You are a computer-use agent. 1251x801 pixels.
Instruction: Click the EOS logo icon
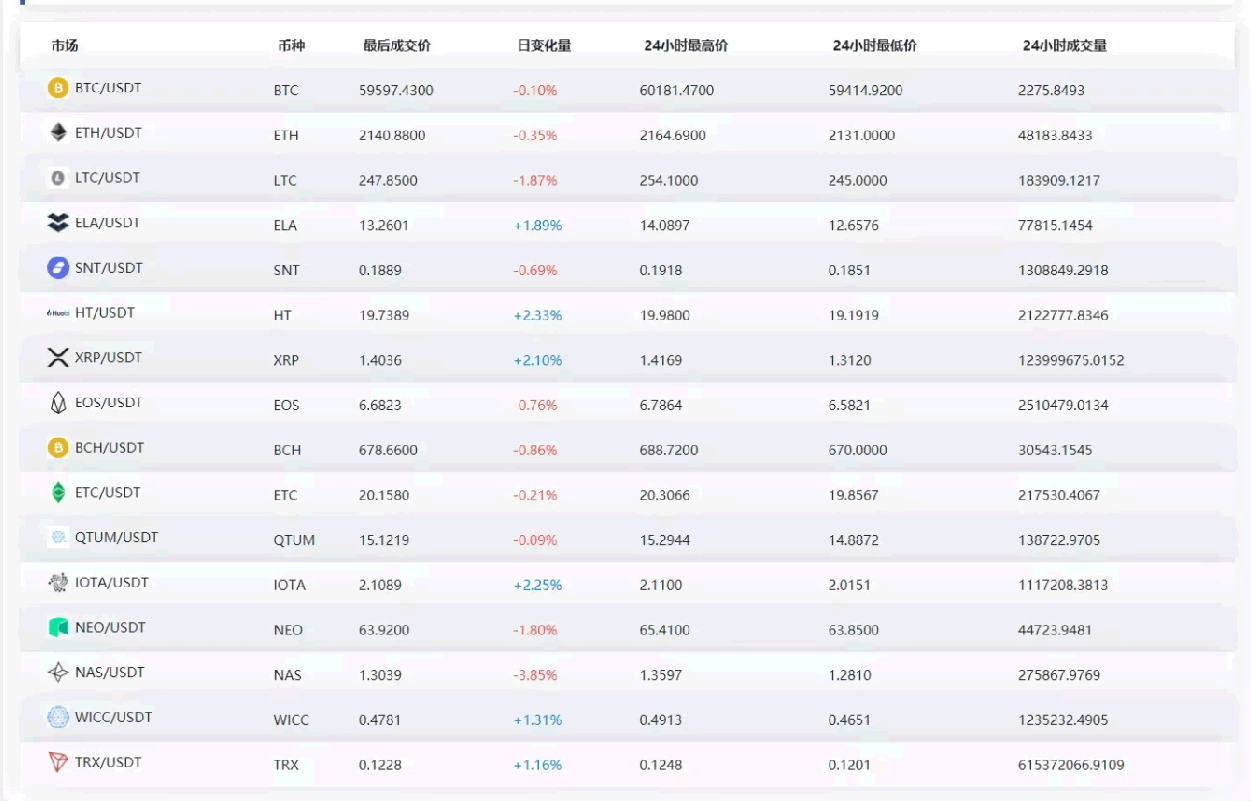click(x=58, y=403)
